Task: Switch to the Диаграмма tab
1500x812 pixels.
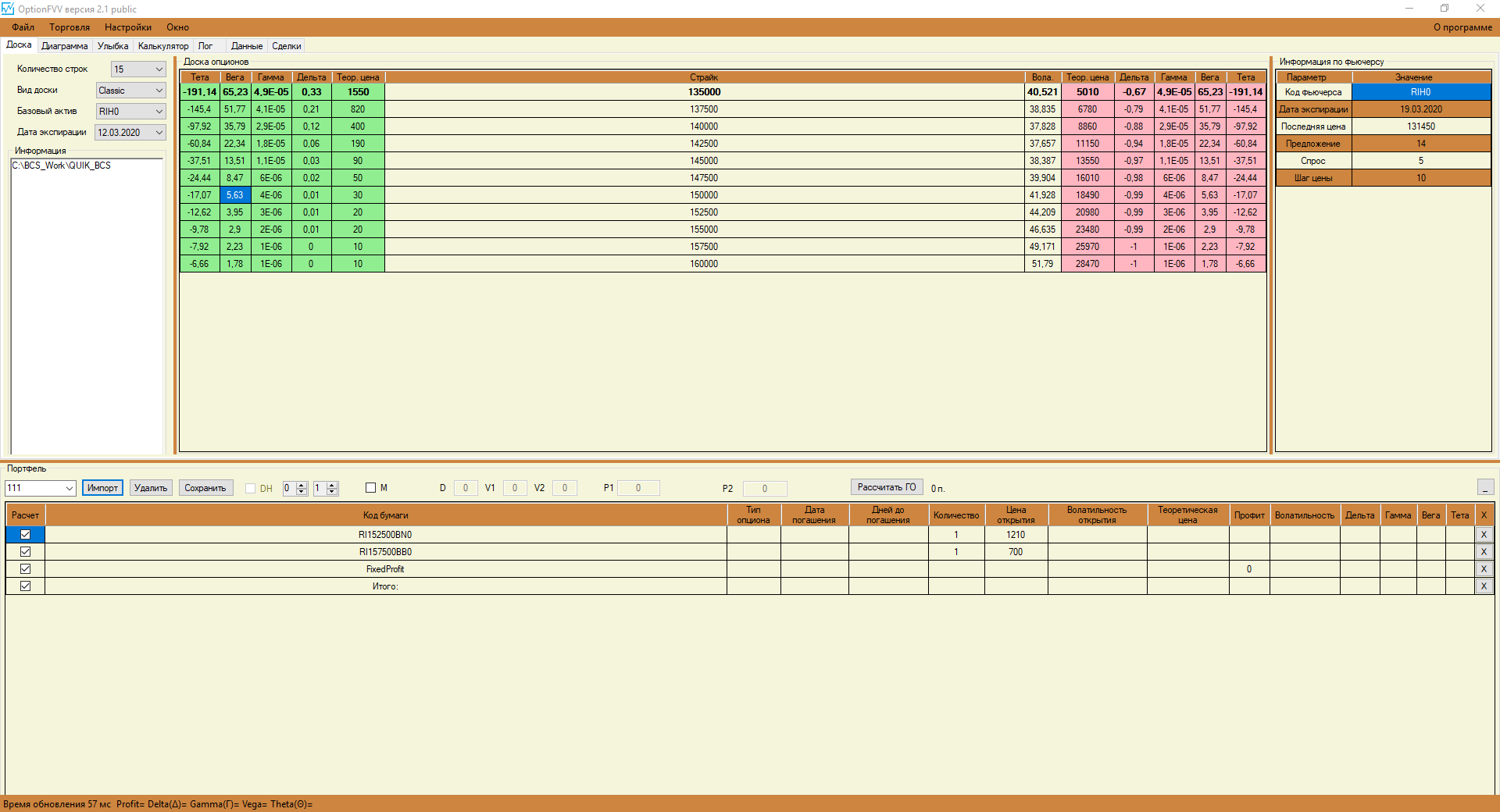Action: (x=65, y=46)
